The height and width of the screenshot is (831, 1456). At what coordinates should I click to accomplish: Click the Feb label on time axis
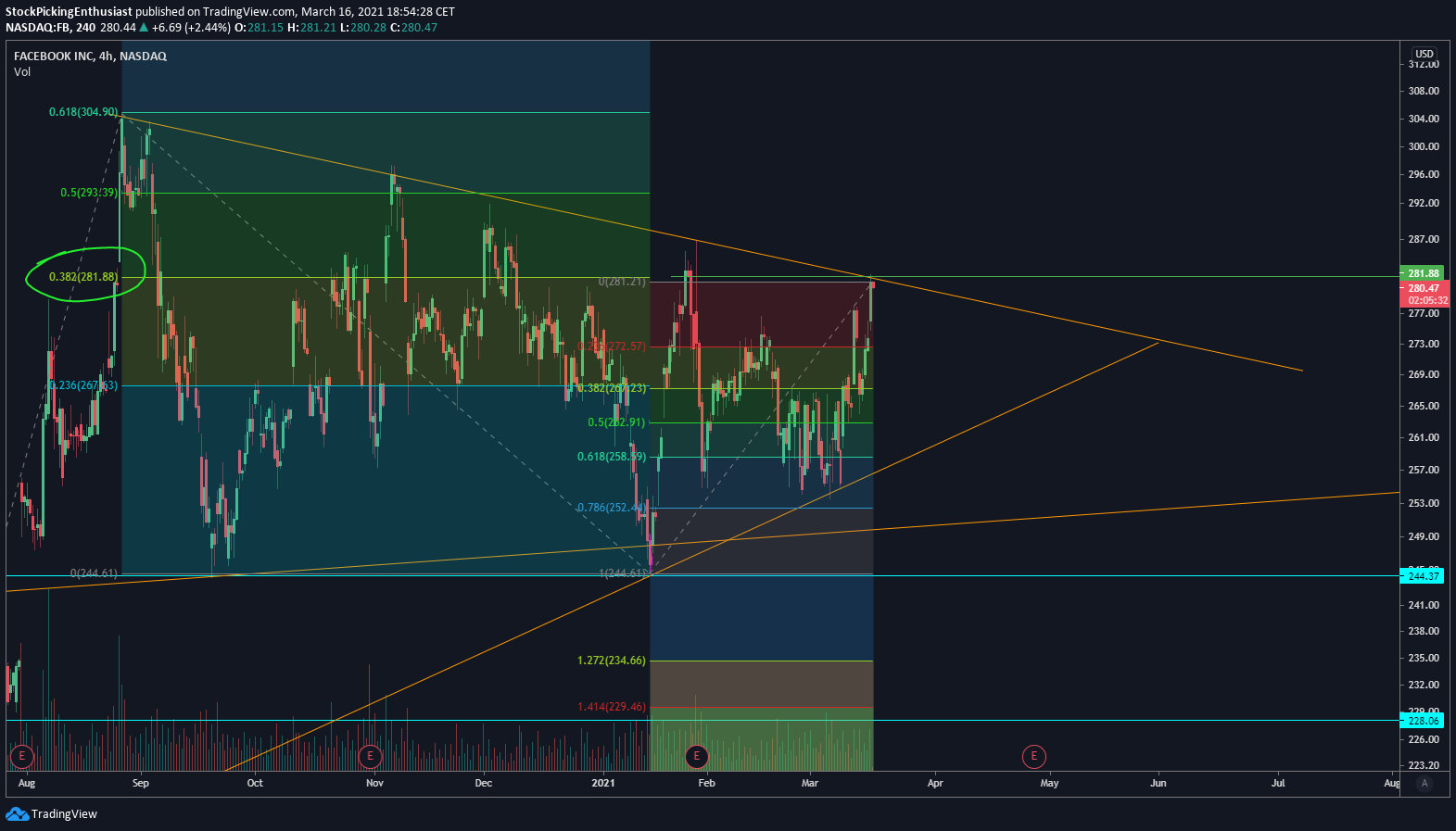(707, 783)
